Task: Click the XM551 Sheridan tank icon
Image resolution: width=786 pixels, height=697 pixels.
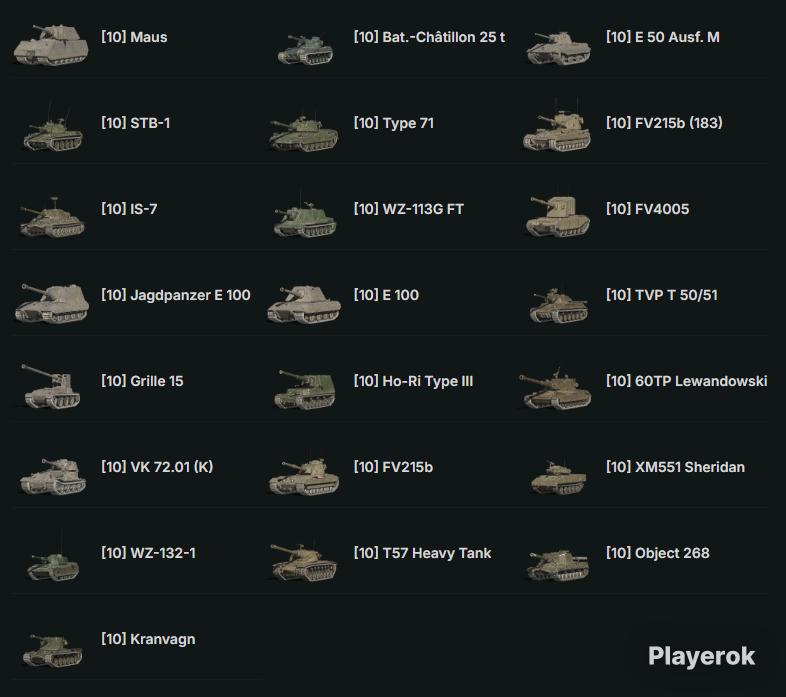Action: click(558, 478)
